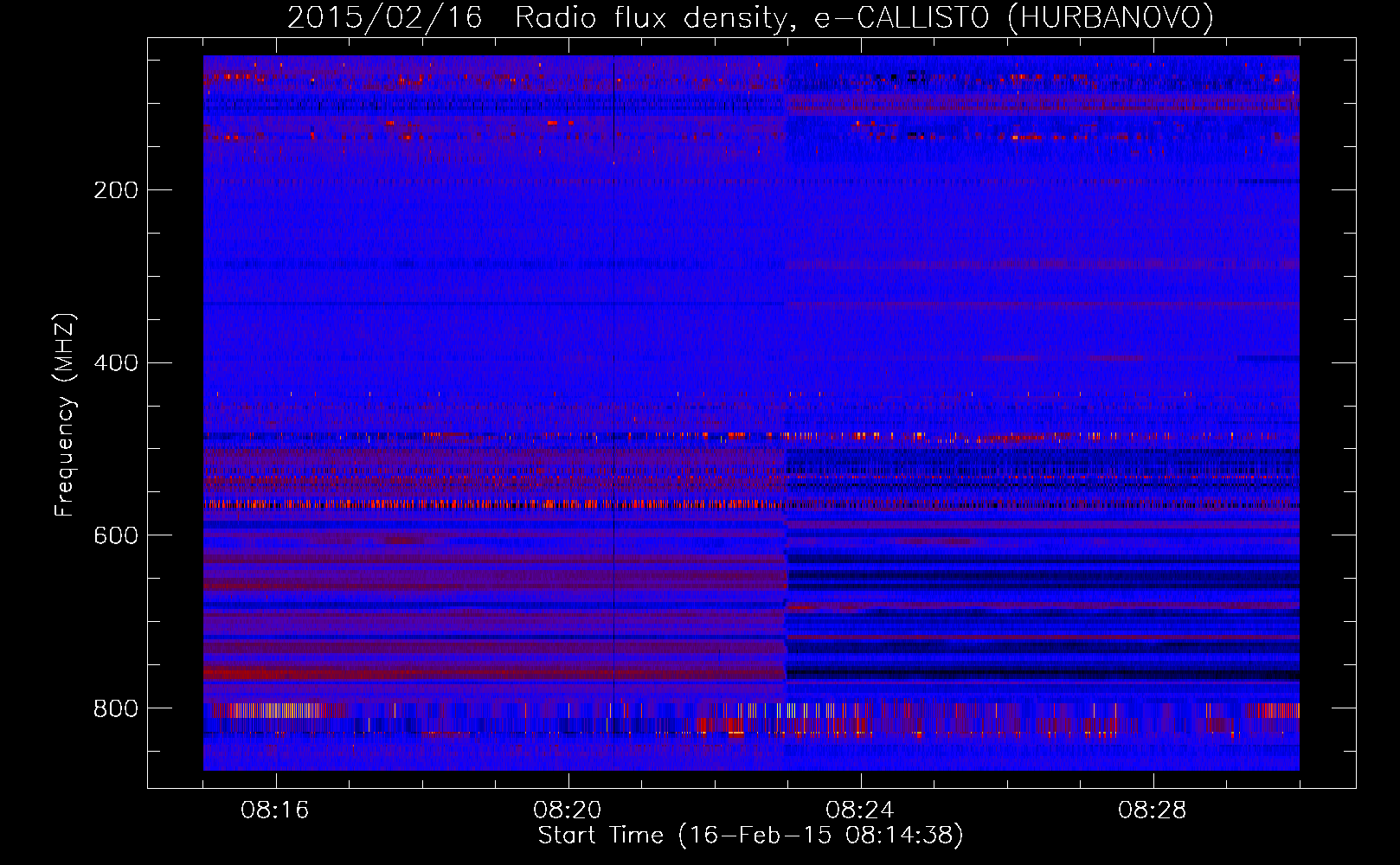Click the 200 frequency tick label
Viewport: 1400px width, 865px height.
(x=116, y=190)
